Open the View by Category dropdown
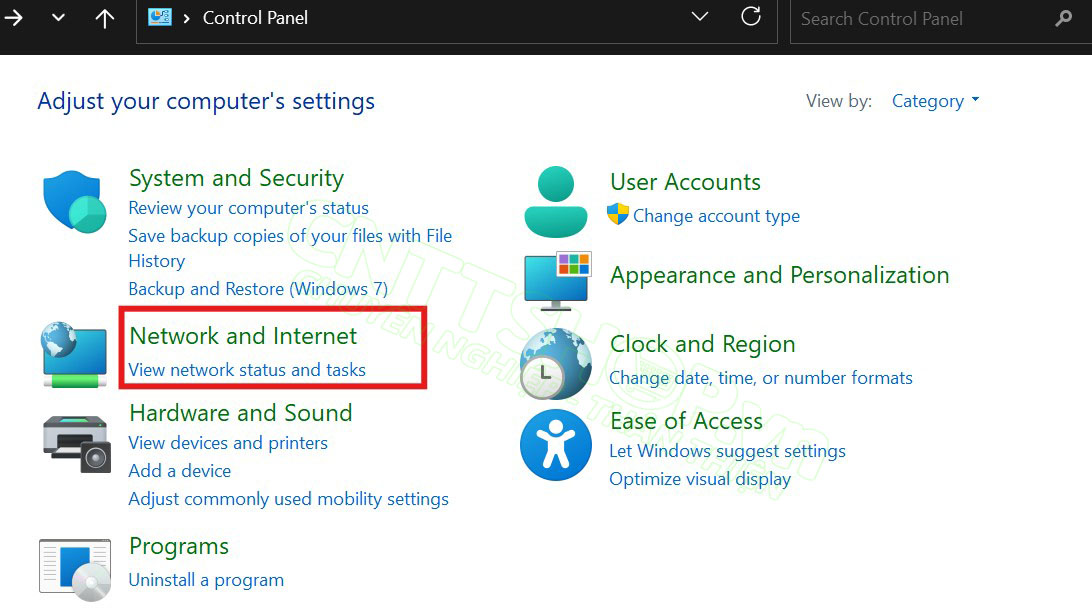The width and height of the screenshot is (1092, 610). click(936, 101)
